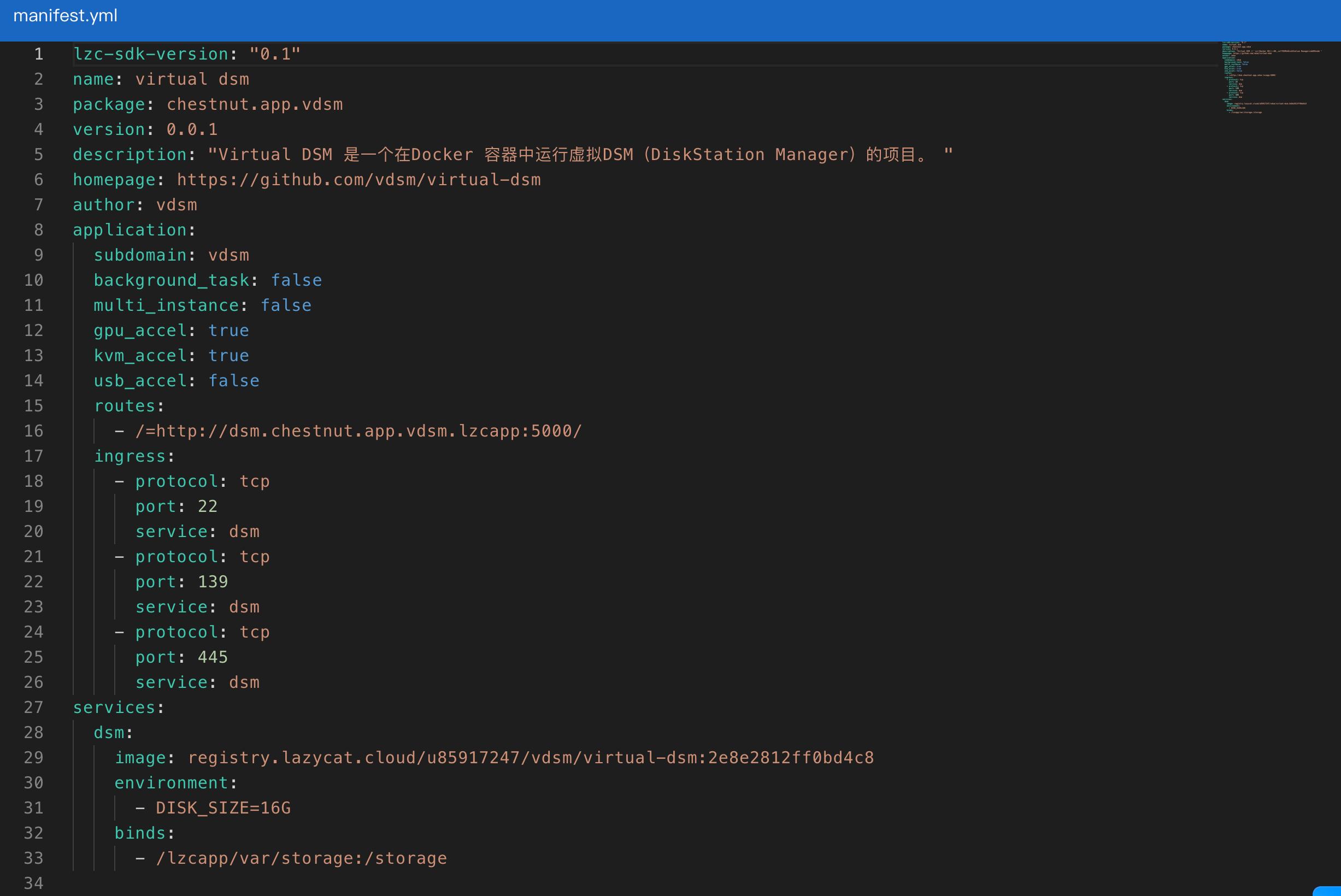Click line number 27 beside services
The image size is (1341, 896).
pos(34,708)
